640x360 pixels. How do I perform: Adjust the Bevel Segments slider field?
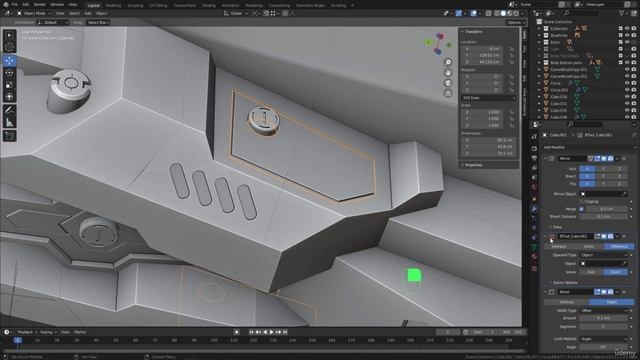[604, 327]
